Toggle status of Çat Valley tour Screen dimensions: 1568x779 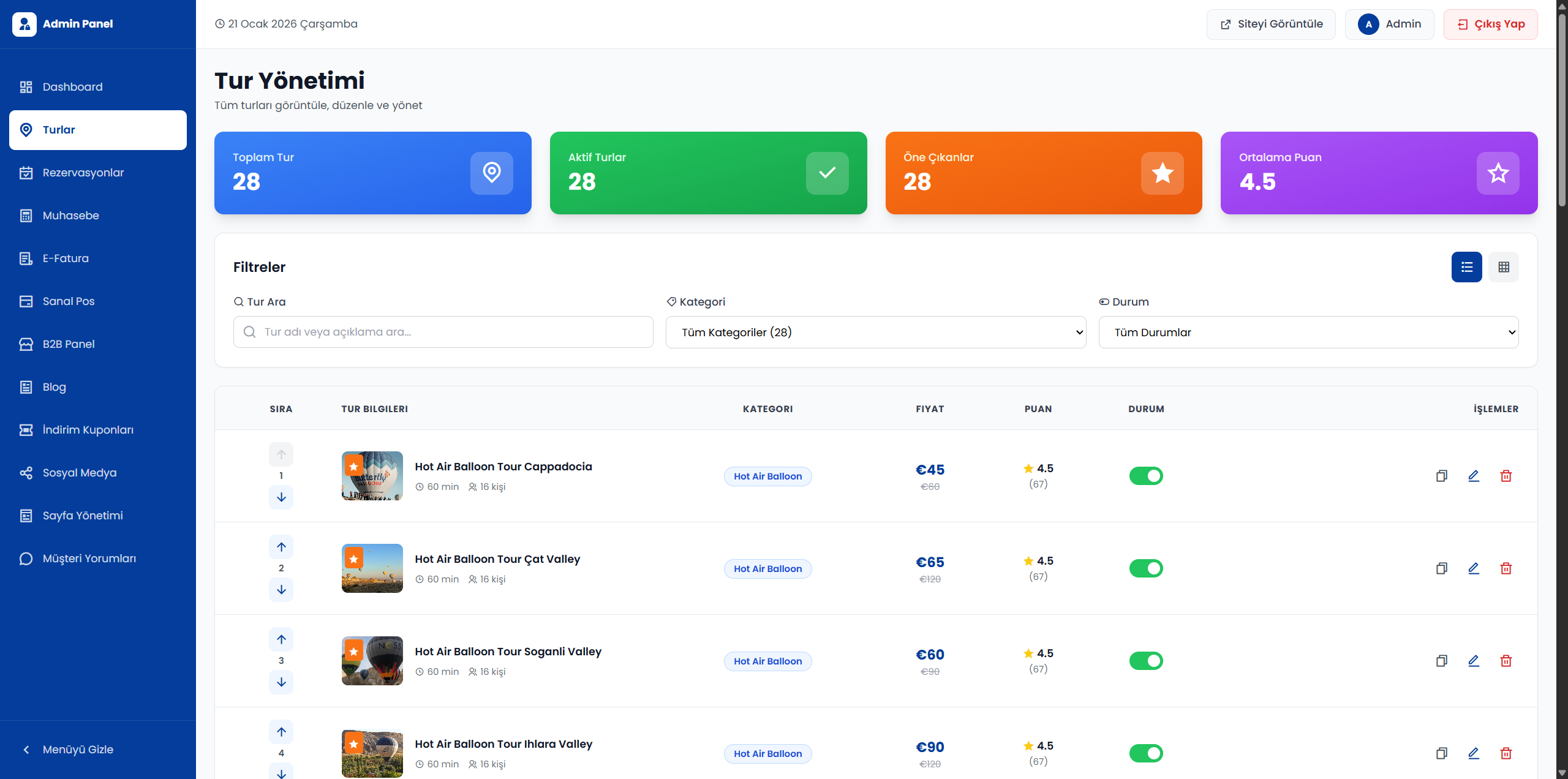coord(1145,568)
